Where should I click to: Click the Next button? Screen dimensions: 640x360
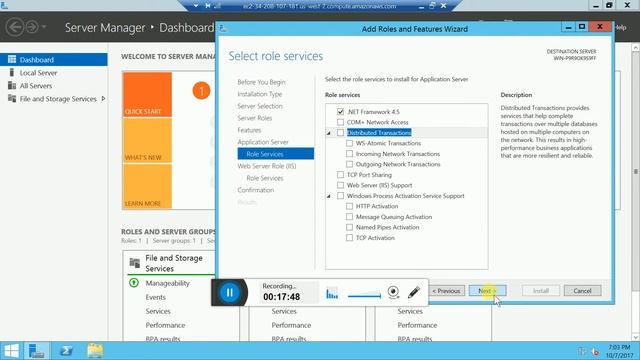487,291
